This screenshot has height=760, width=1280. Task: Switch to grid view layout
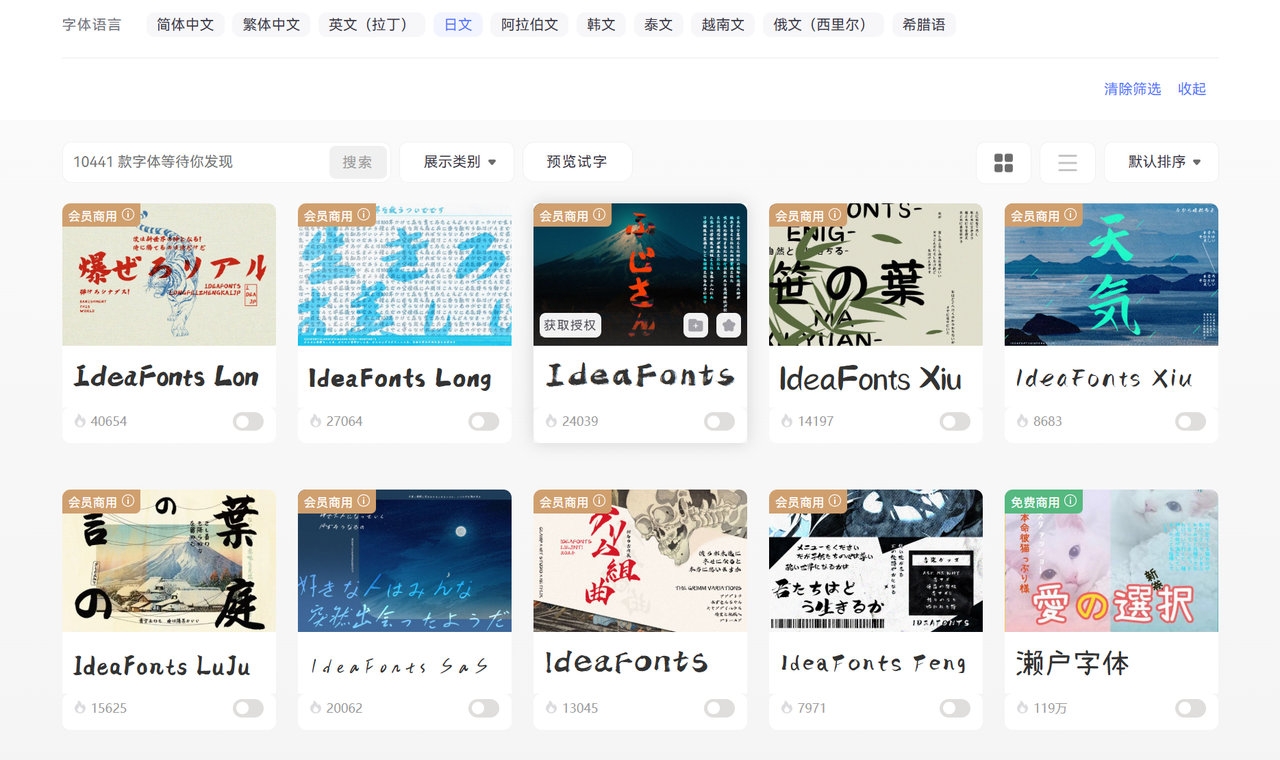click(x=1003, y=162)
